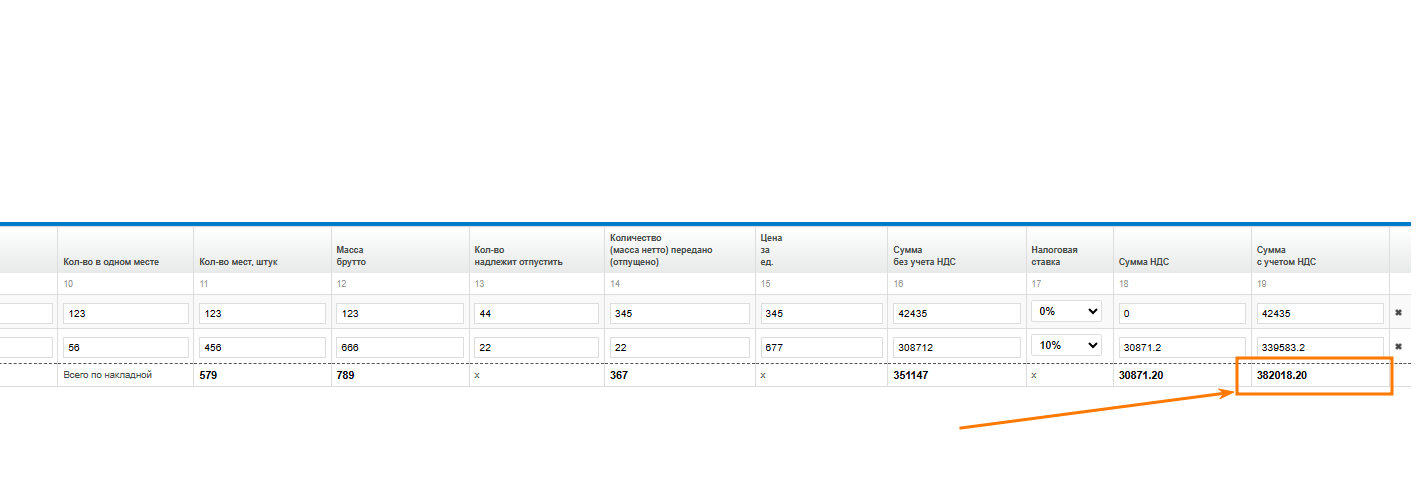This screenshot has height=485, width=1423.
Task: Click the field with value 56
Action: click(126, 346)
